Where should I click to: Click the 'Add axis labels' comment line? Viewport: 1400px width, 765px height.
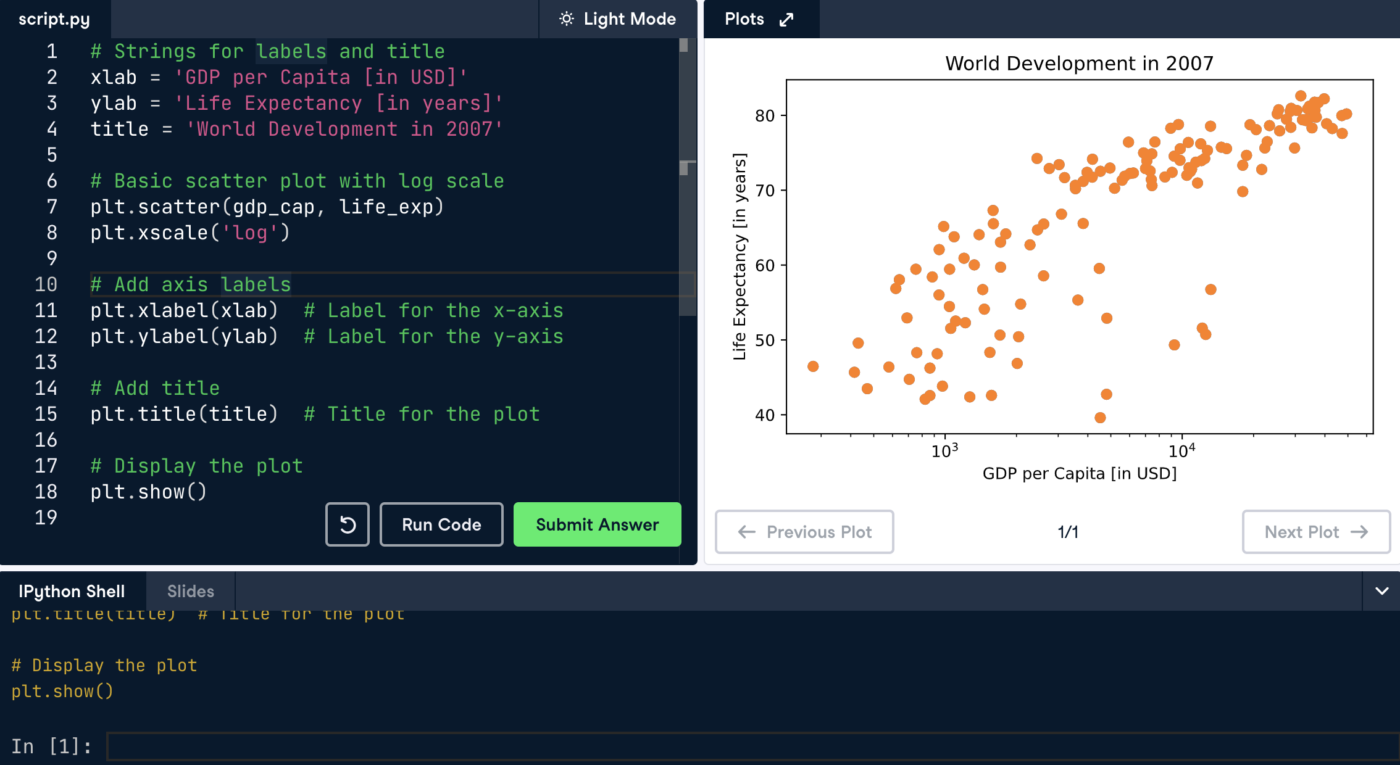(190, 285)
